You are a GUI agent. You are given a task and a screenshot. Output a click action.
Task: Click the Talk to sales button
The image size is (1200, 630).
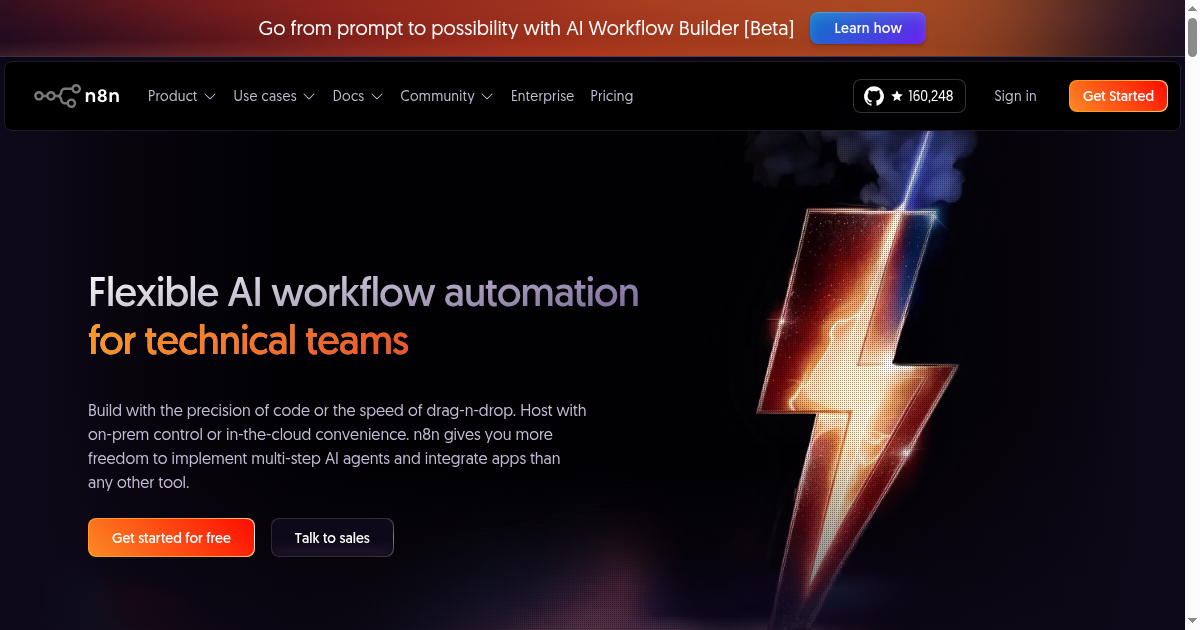[x=332, y=537]
